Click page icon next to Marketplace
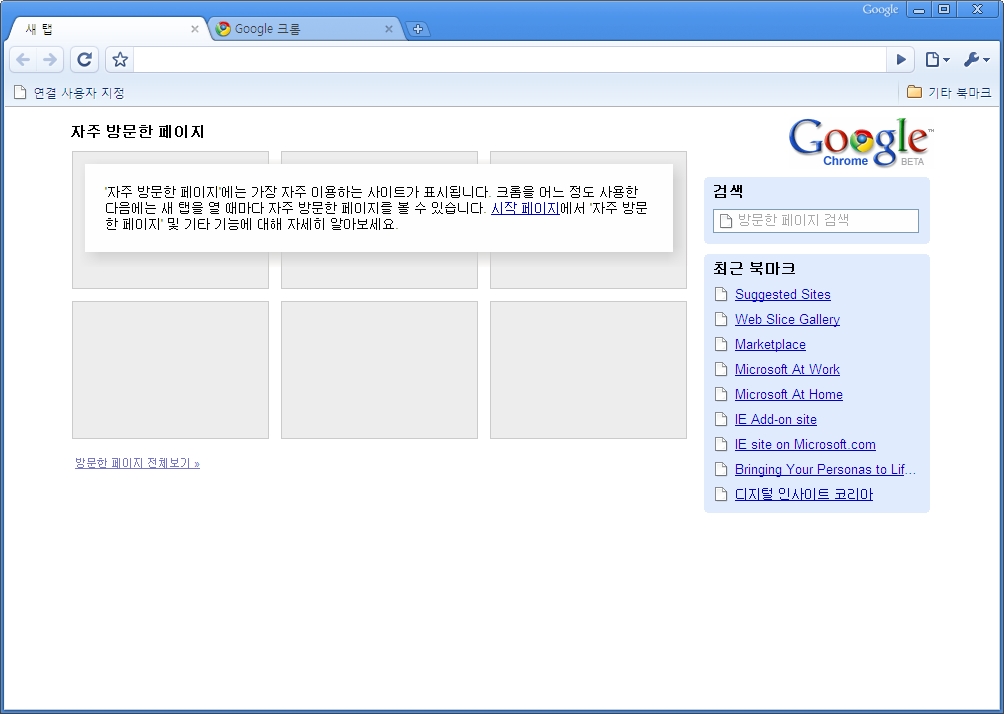The height and width of the screenshot is (714, 1004). click(721, 344)
